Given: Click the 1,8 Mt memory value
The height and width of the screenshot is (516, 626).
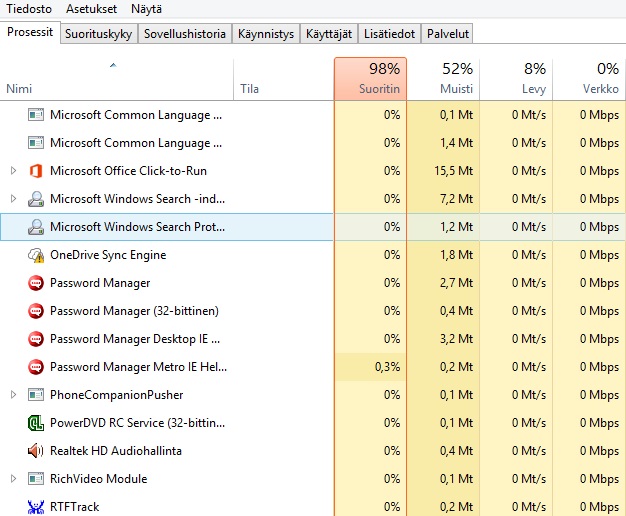Looking at the screenshot, I should tap(456, 255).
